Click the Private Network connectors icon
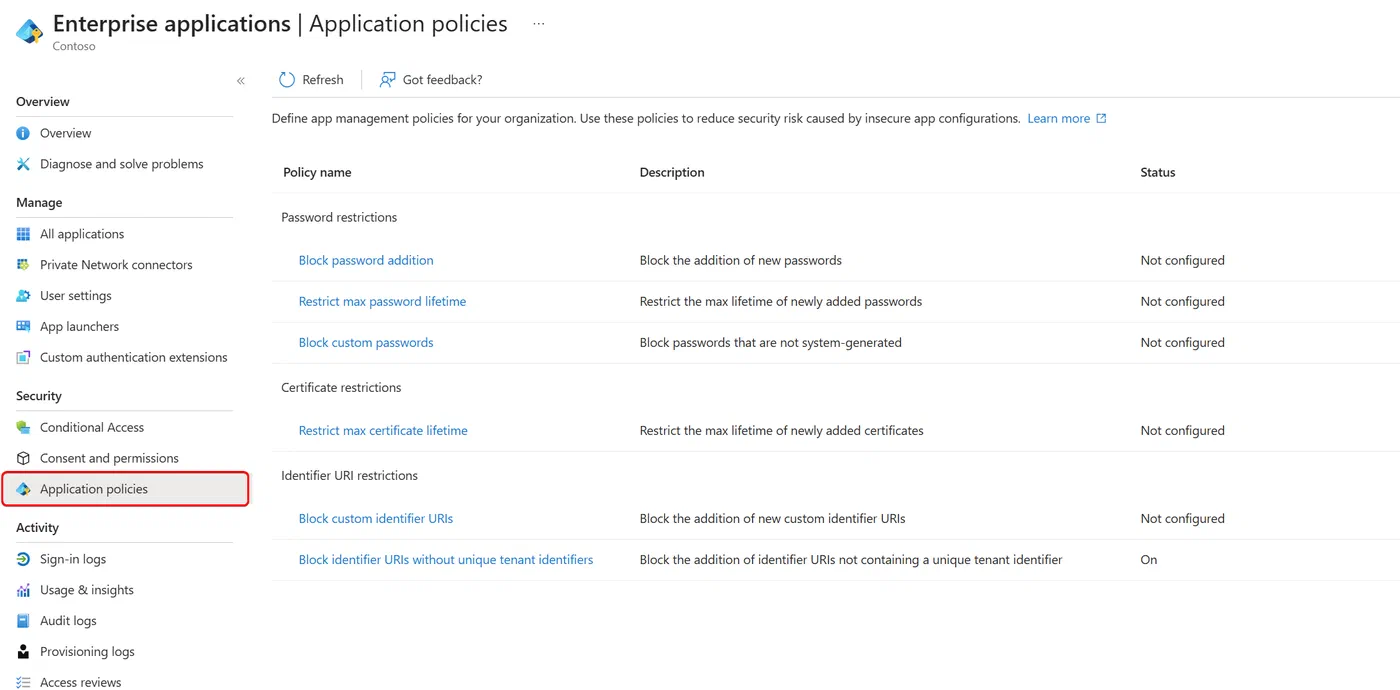Screen dimensions: 1400x690 23,265
